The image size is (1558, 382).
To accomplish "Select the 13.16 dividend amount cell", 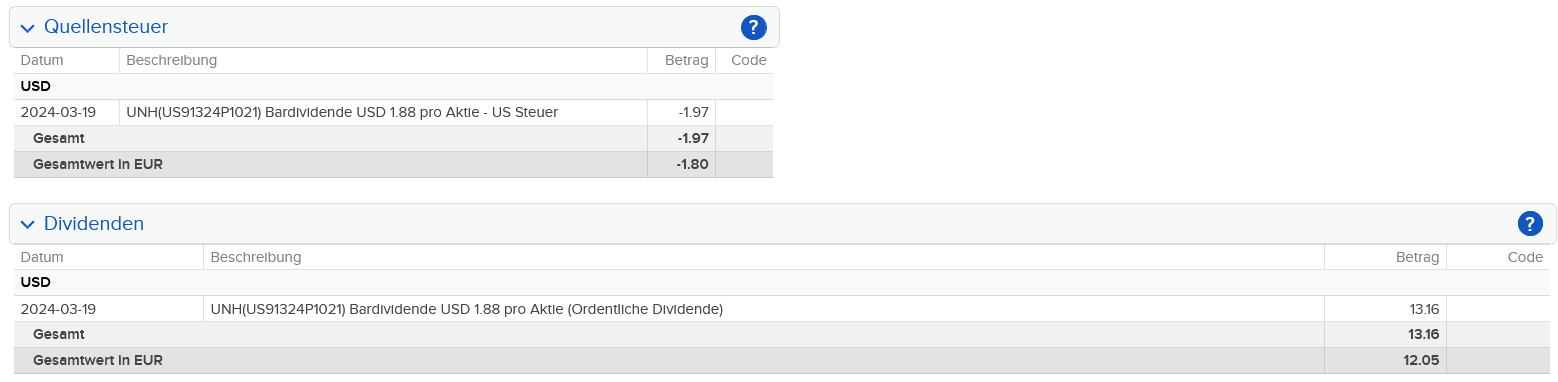I will [1386, 309].
